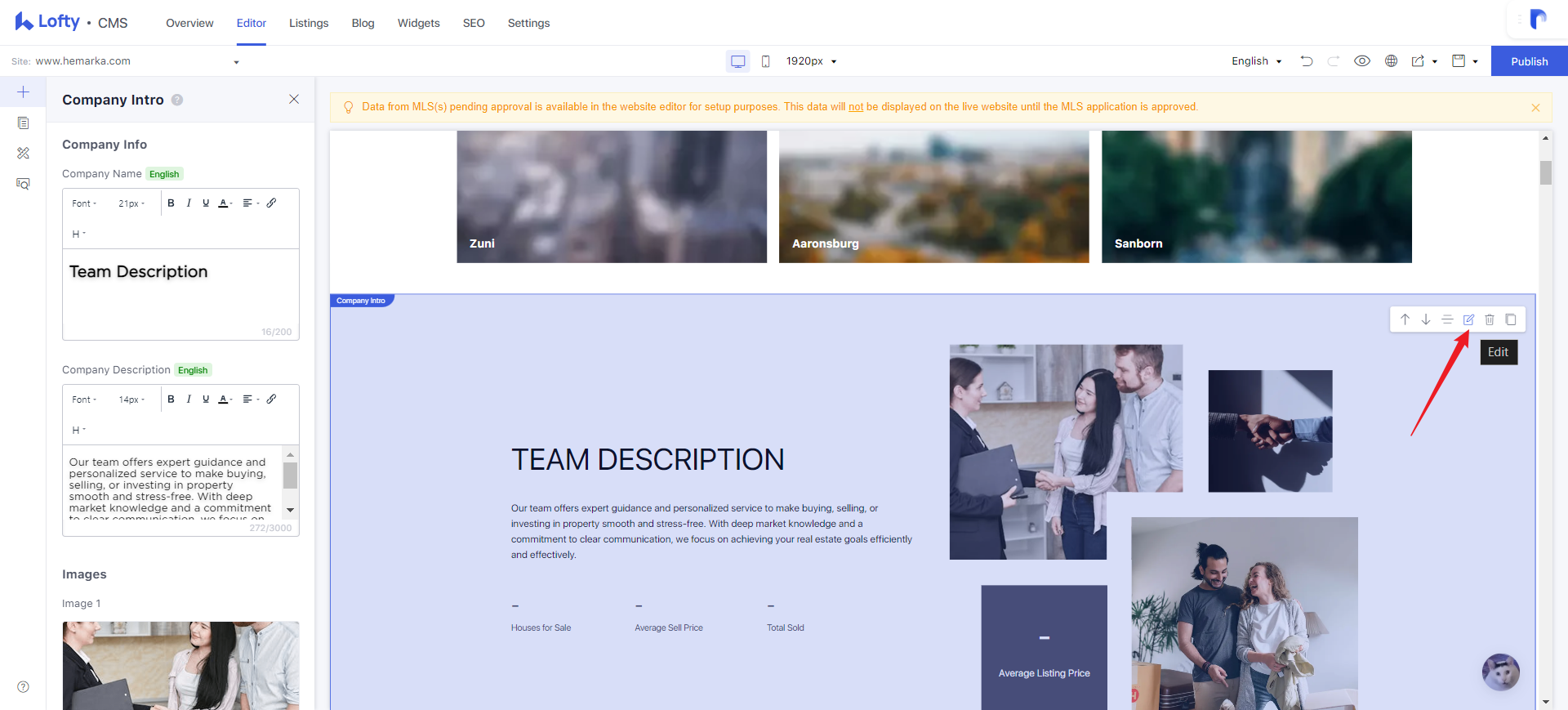Duplicate the Company Intro block via copy icon
The height and width of the screenshot is (710, 1568).
click(1511, 319)
